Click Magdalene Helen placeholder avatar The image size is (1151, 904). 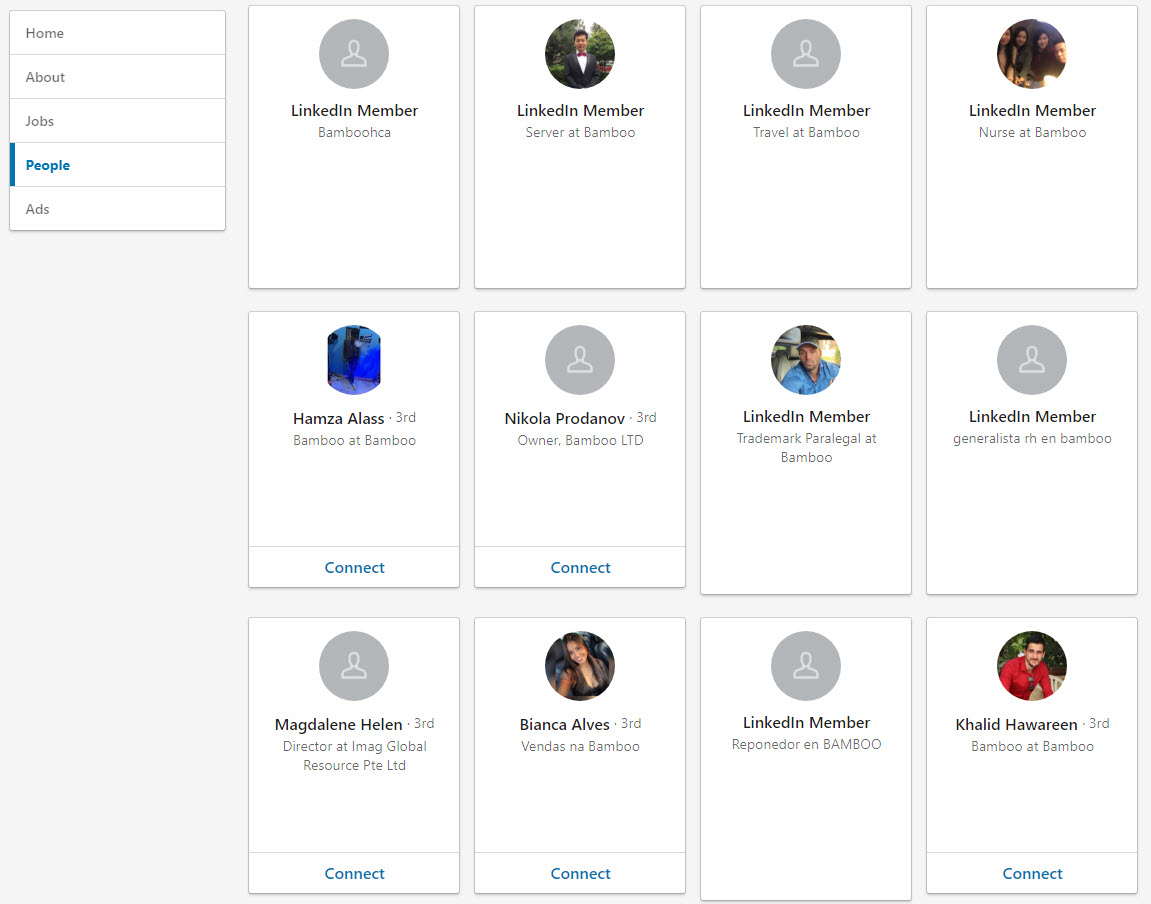(x=354, y=666)
